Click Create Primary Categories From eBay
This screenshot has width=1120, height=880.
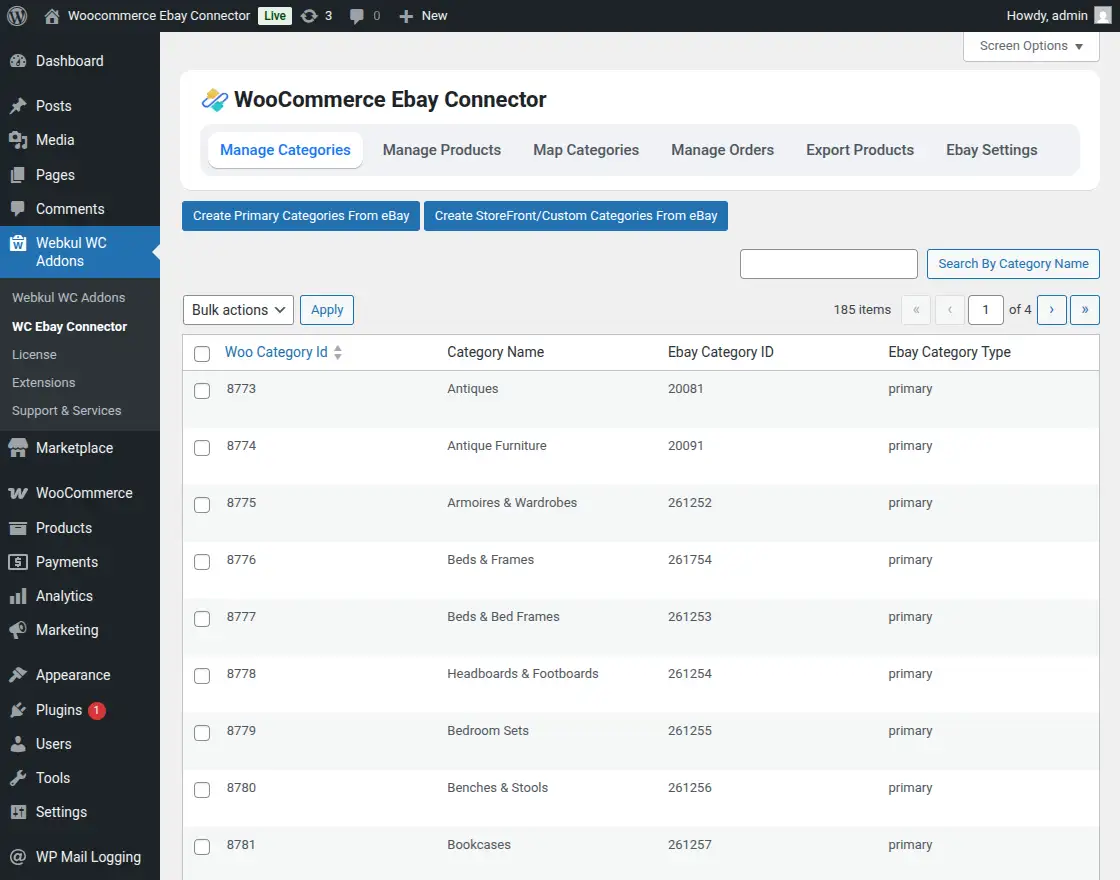tap(301, 216)
